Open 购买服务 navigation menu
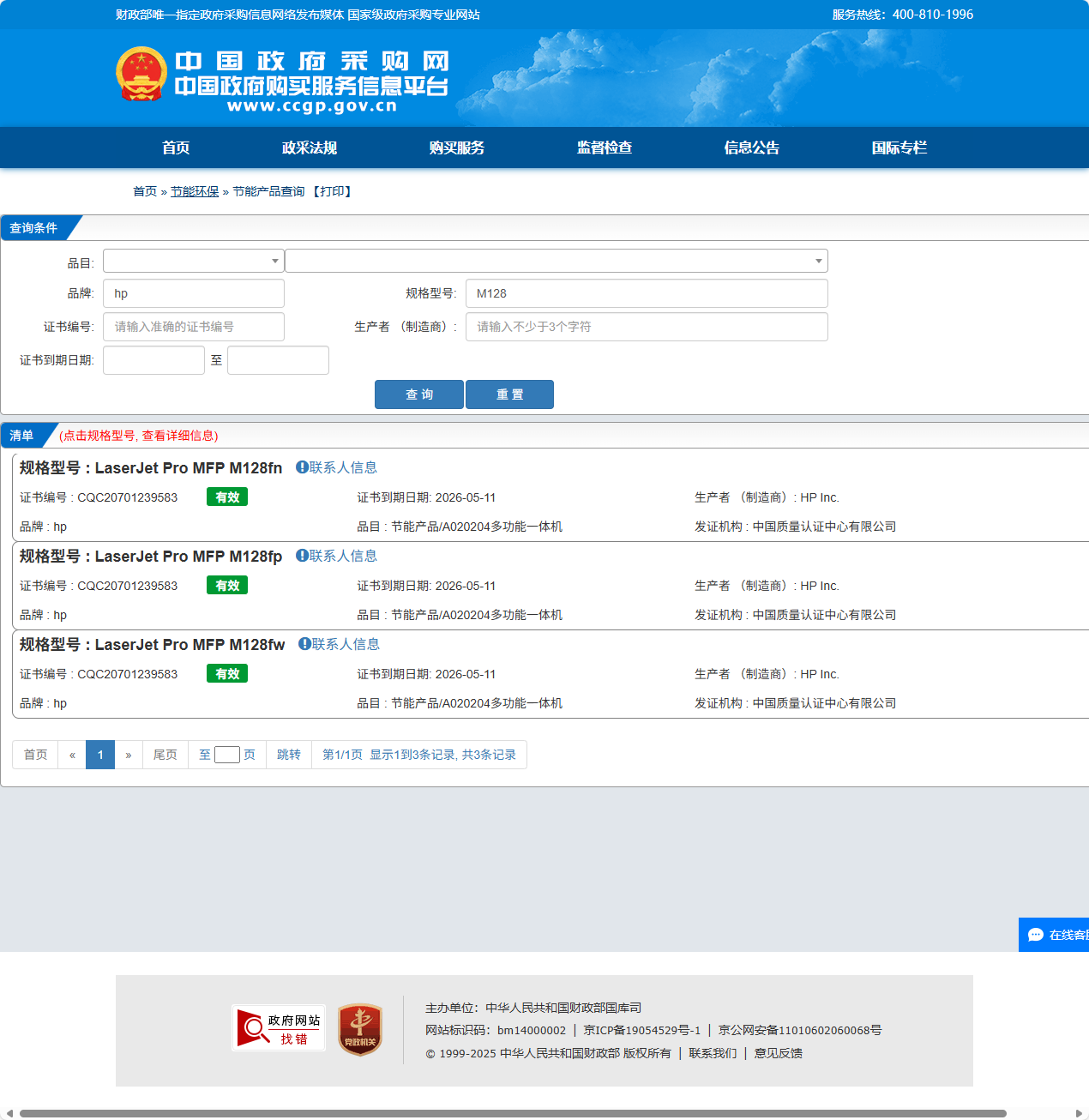 click(457, 148)
